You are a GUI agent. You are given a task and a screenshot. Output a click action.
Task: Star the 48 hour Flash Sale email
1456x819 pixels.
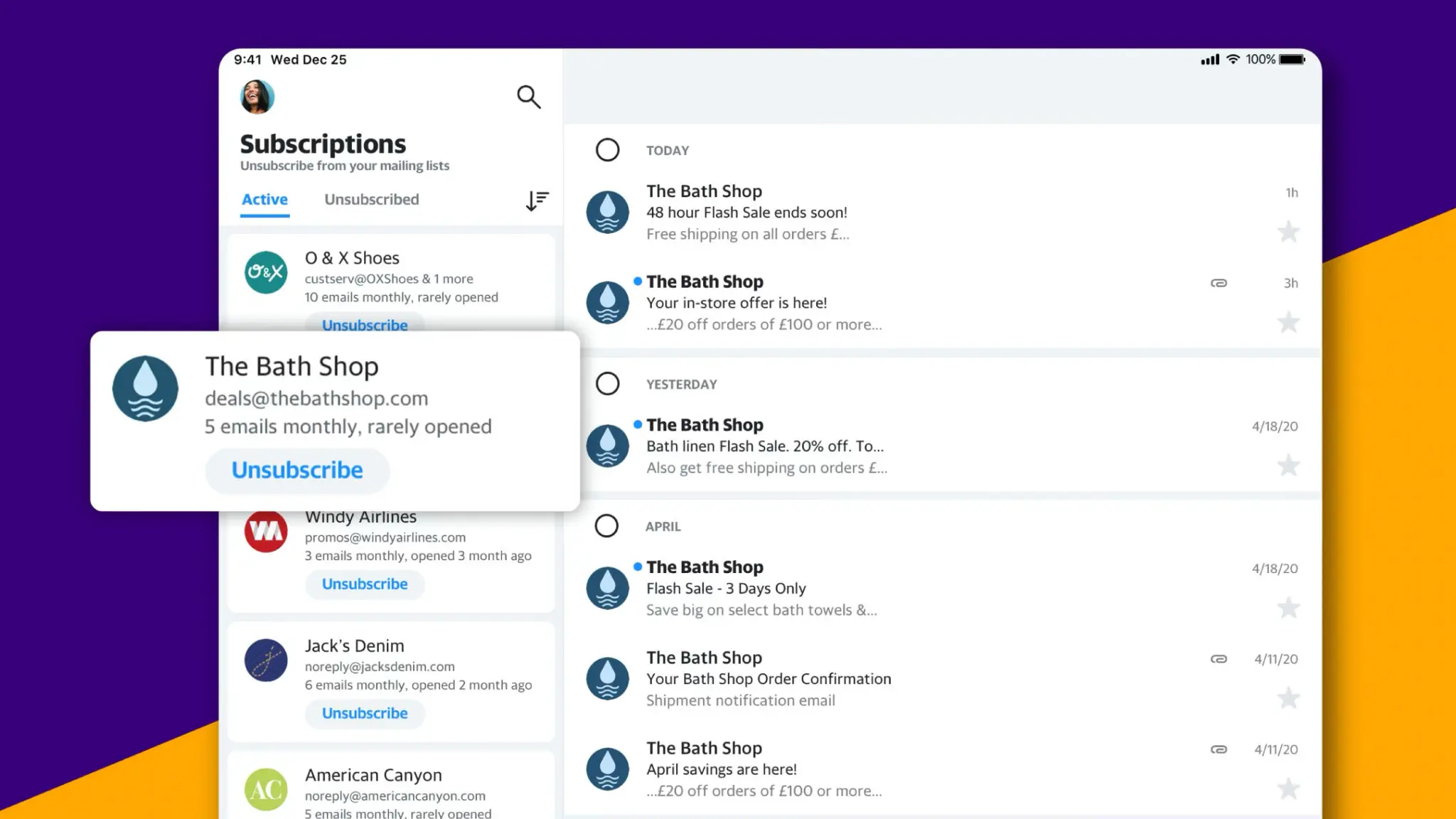[x=1288, y=232]
